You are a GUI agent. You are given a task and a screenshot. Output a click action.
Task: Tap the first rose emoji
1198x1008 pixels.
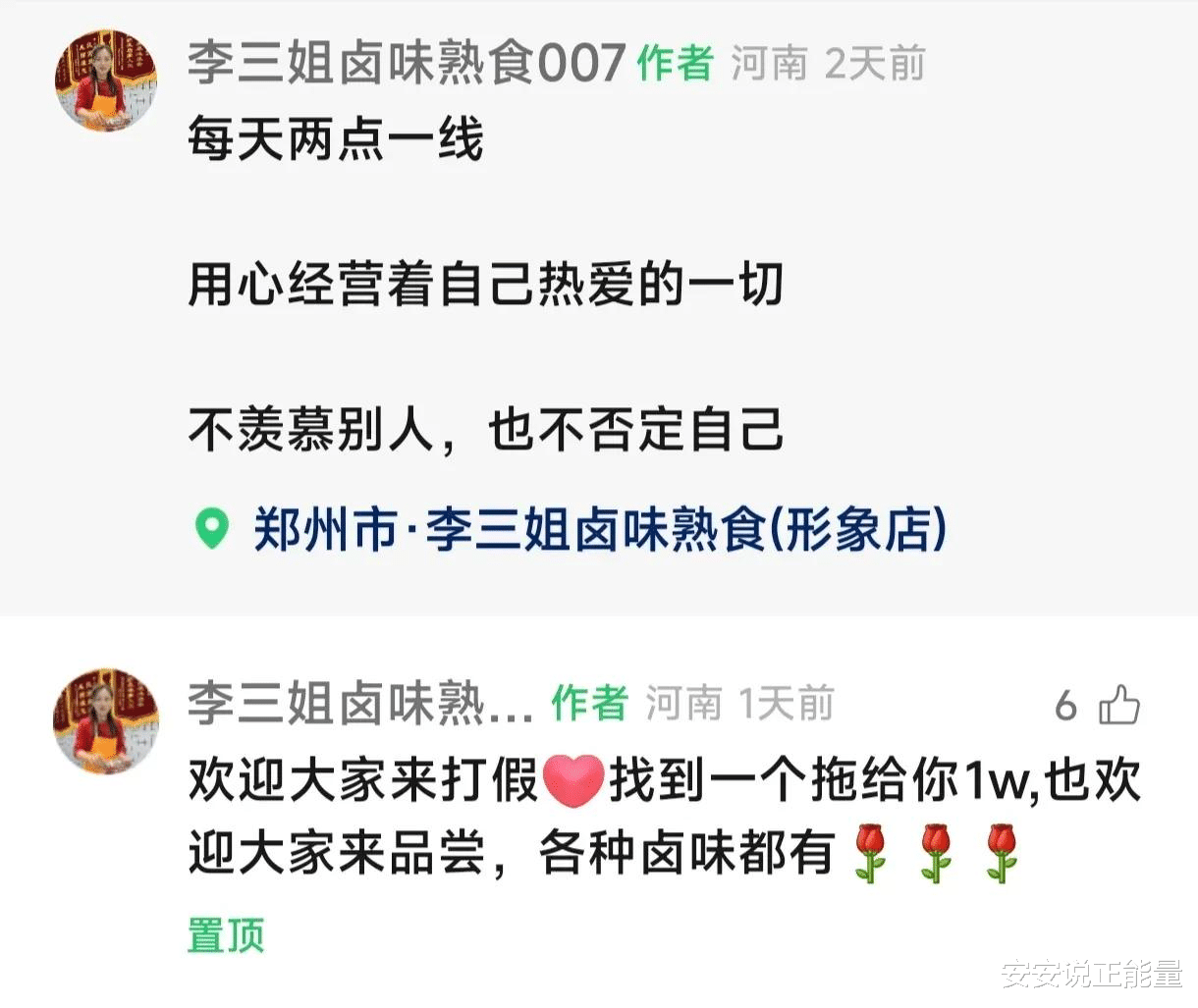[x=868, y=854]
